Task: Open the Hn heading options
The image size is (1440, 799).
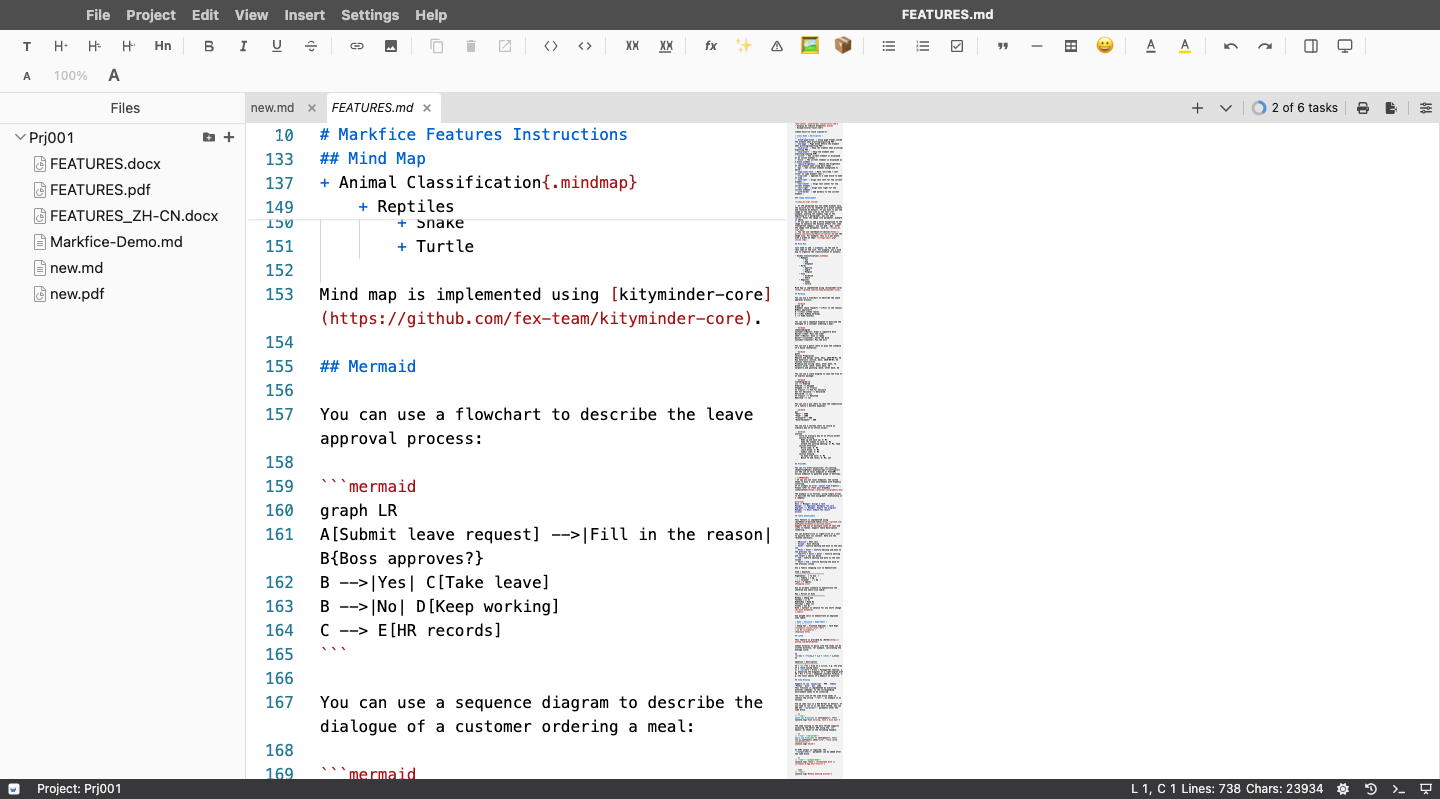Action: tap(163, 46)
